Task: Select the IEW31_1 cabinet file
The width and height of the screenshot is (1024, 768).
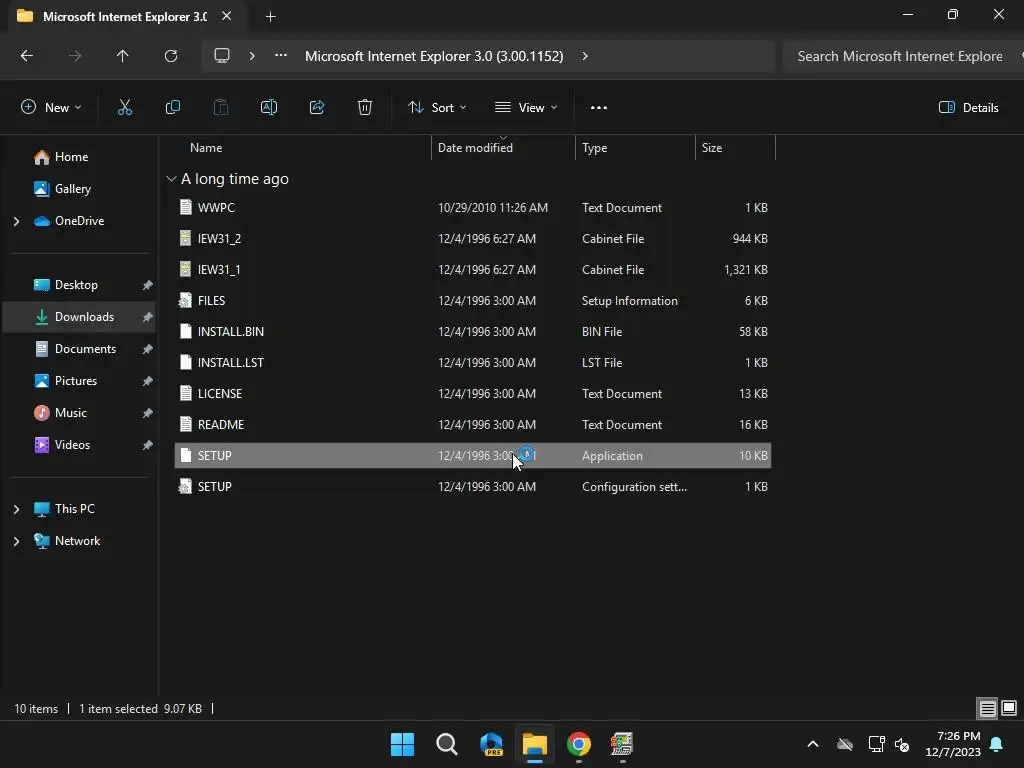Action: click(473, 270)
